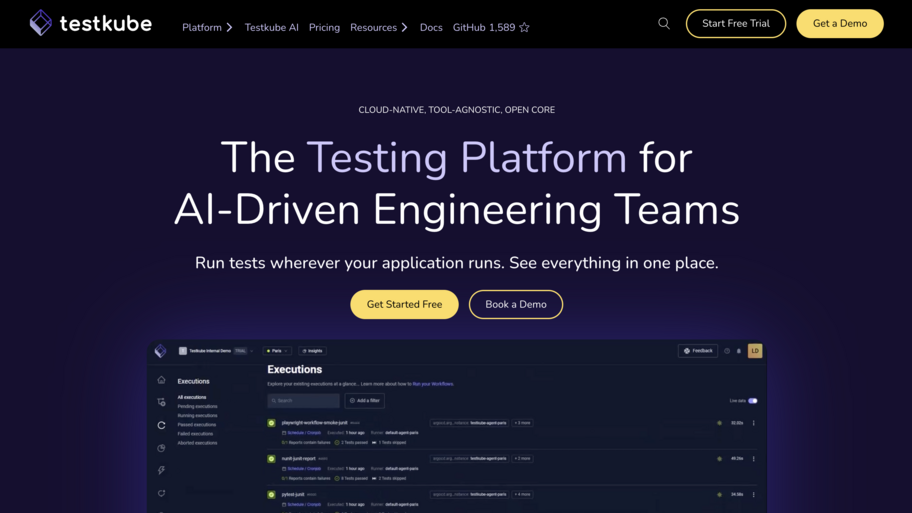Viewport: 912px width, 513px height.
Task: Select Aborted executions filter
Action: (x=197, y=443)
